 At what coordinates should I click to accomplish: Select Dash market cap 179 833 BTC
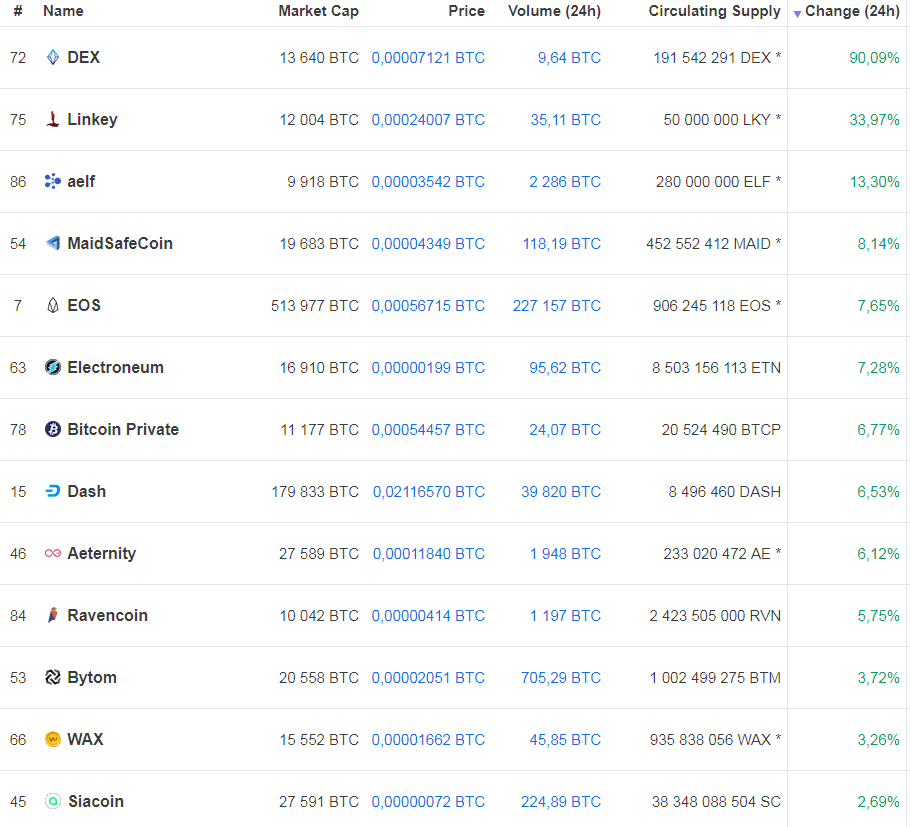coord(315,492)
